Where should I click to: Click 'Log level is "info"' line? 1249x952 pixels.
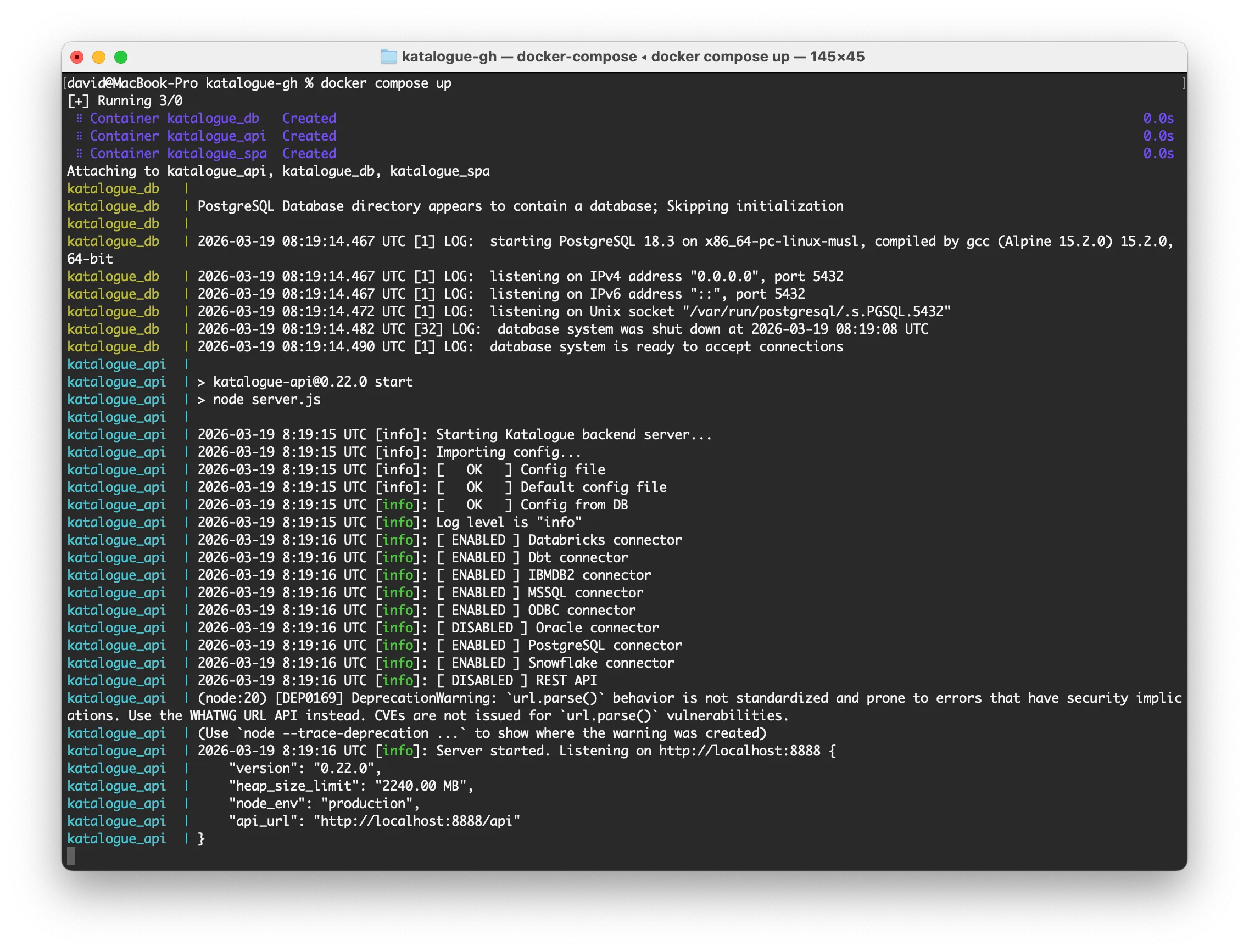click(324, 523)
